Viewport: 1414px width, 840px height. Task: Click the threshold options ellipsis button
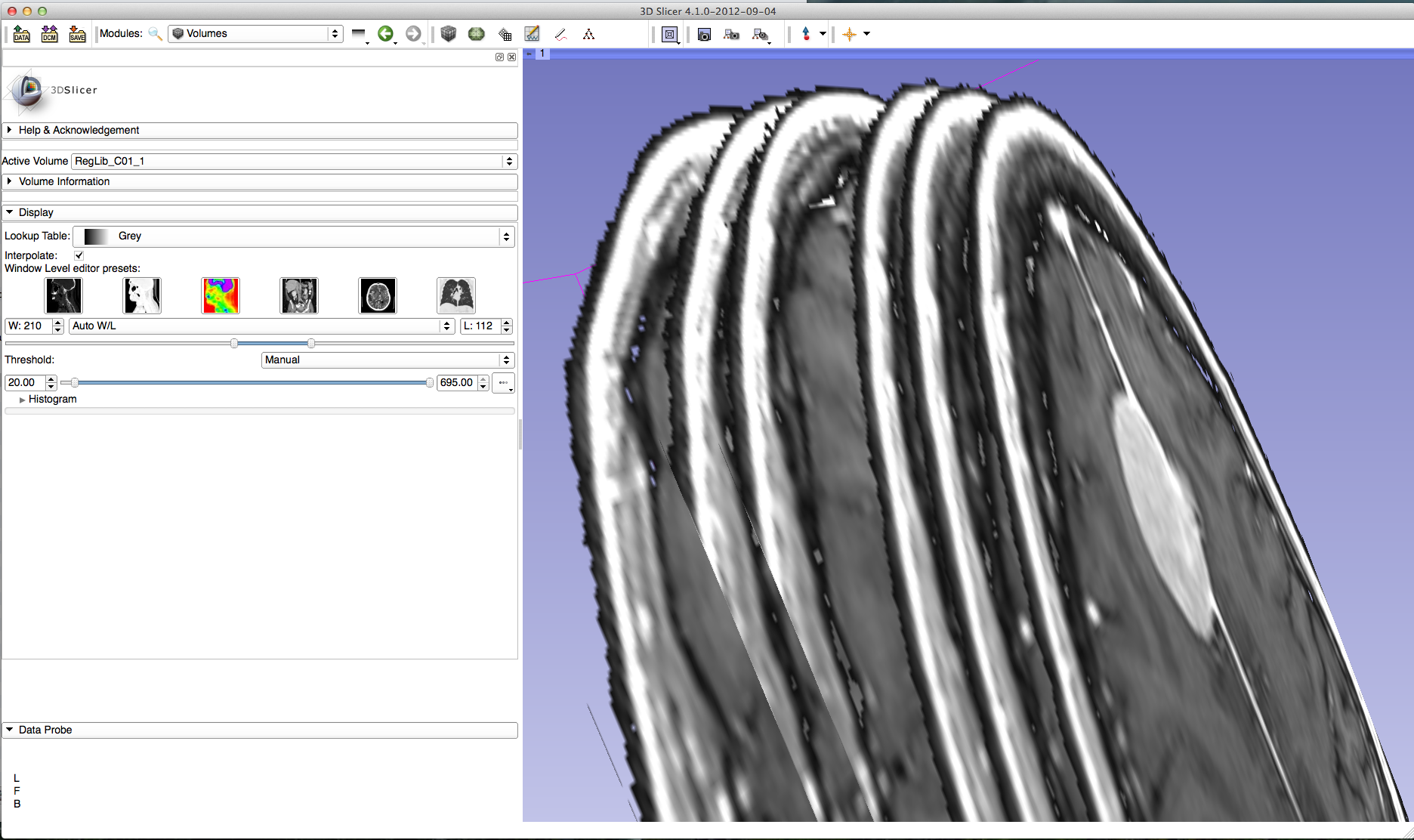(503, 383)
